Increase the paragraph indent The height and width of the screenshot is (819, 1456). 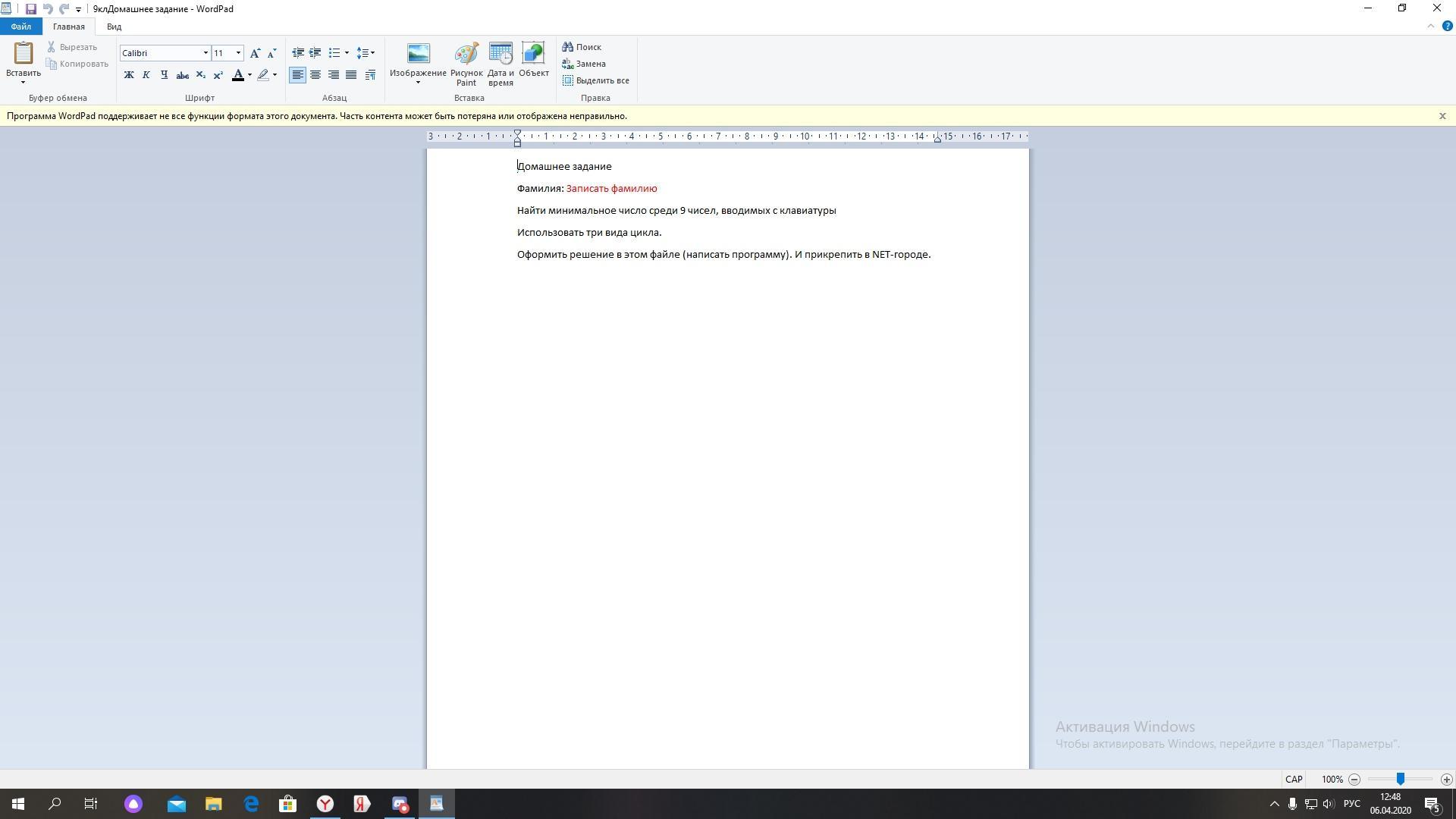coord(315,53)
